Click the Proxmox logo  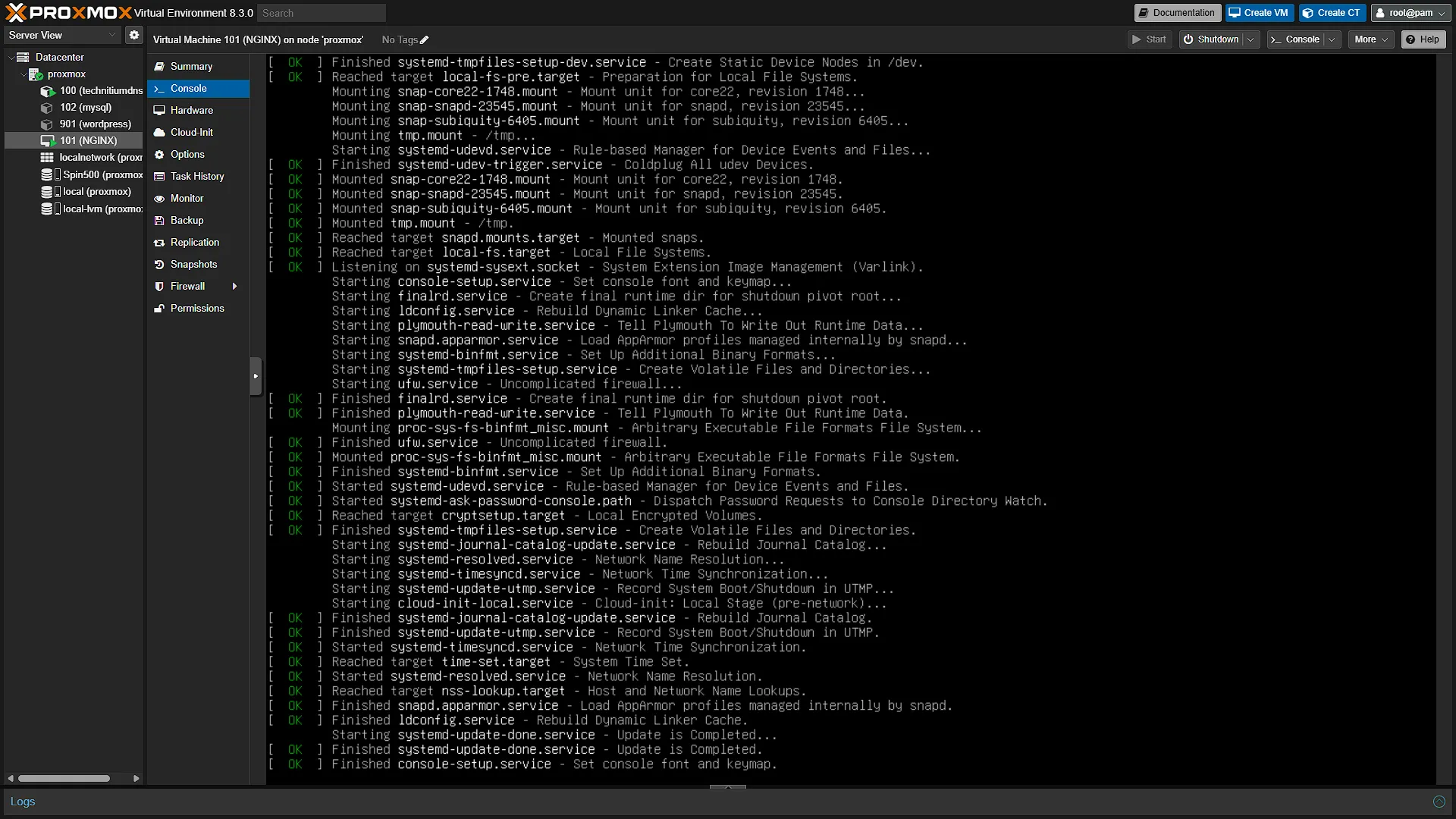tap(68, 12)
